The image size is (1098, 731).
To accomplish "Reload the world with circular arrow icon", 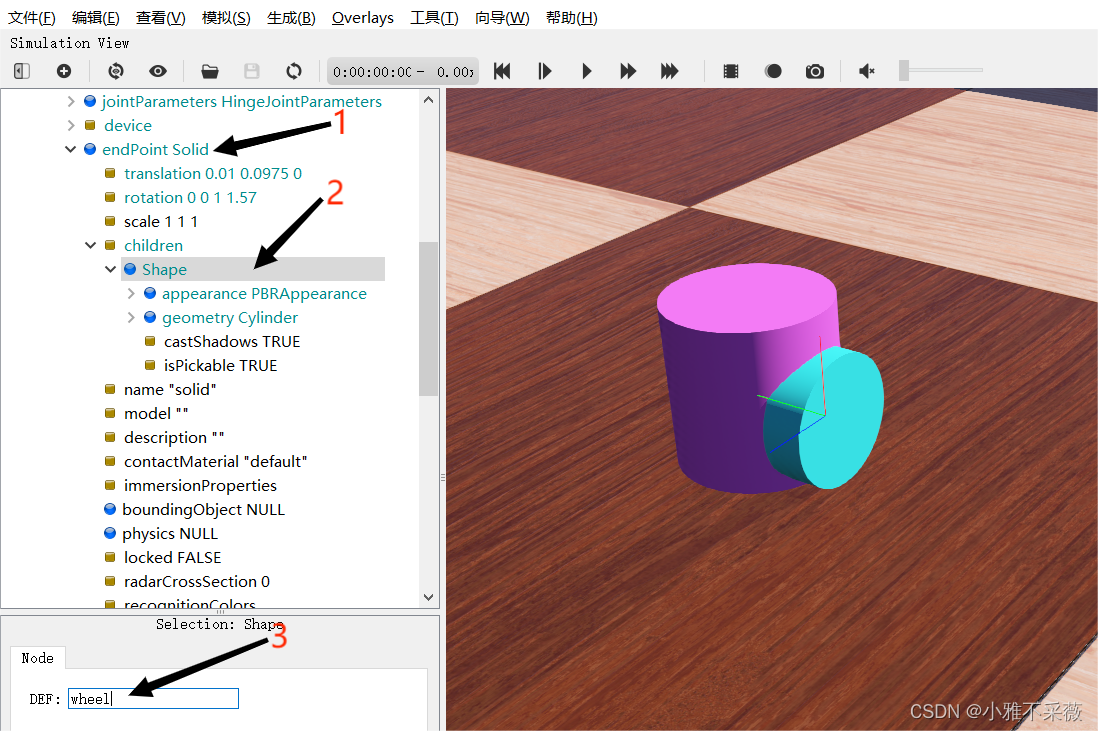I will click(x=293, y=71).
